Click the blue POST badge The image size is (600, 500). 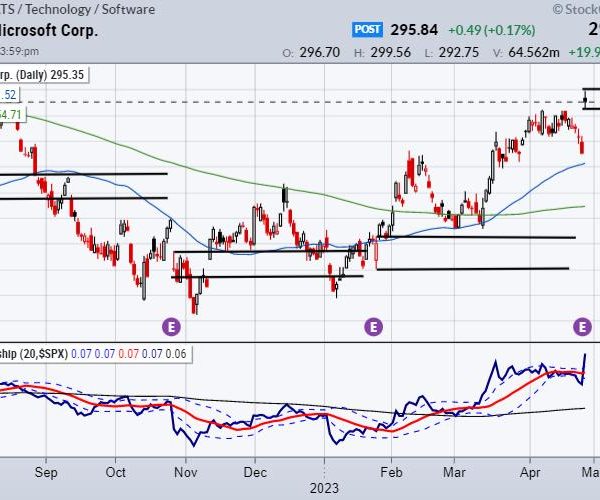coord(367,29)
